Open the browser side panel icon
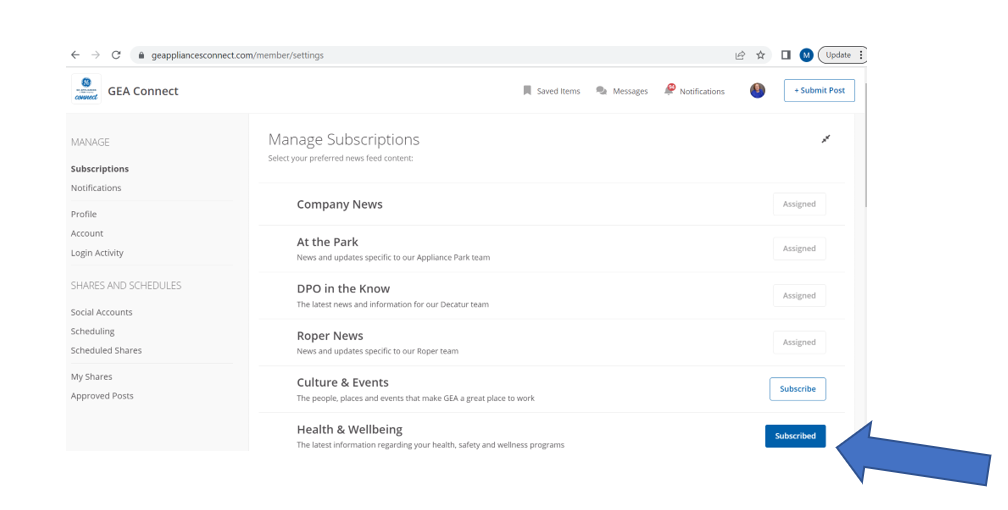This screenshot has width=1008, height=510. tap(786, 55)
